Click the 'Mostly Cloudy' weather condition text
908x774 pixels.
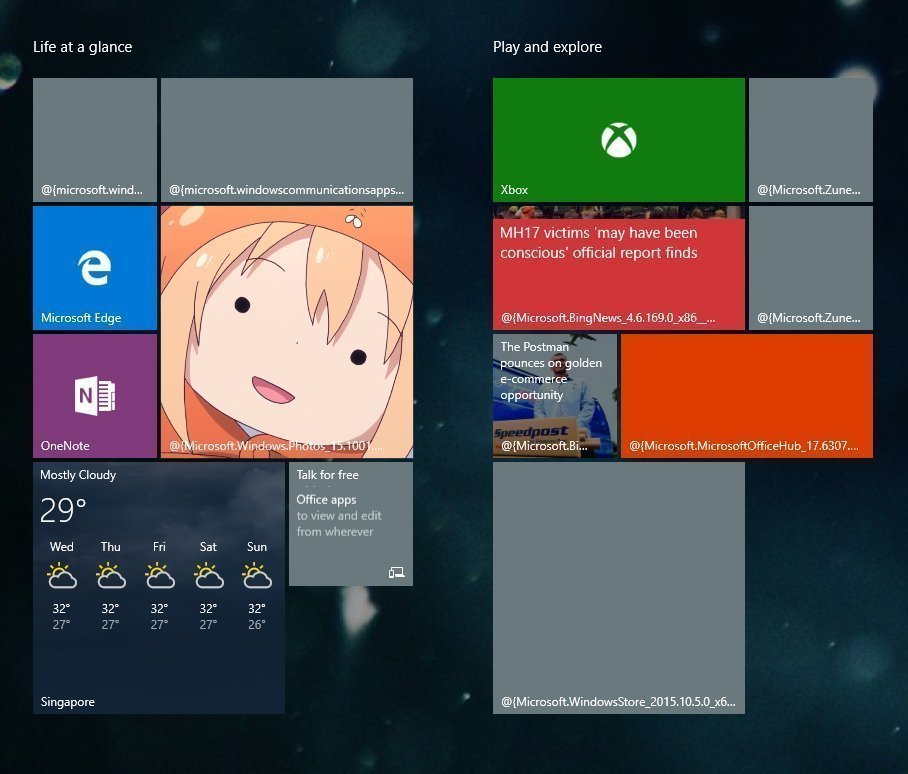(78, 475)
